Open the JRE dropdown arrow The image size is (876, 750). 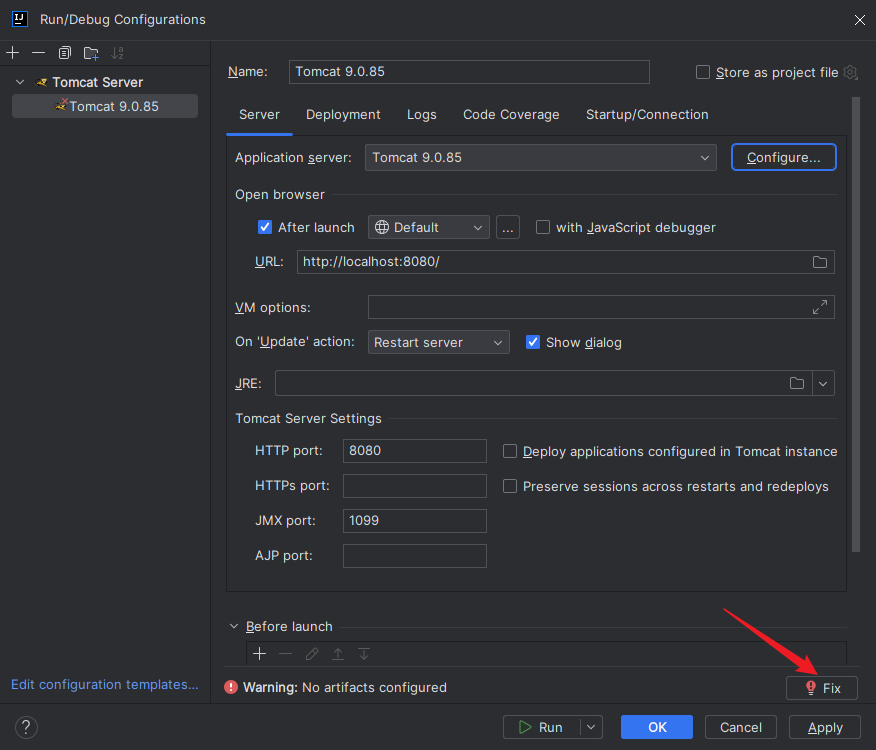tap(823, 383)
